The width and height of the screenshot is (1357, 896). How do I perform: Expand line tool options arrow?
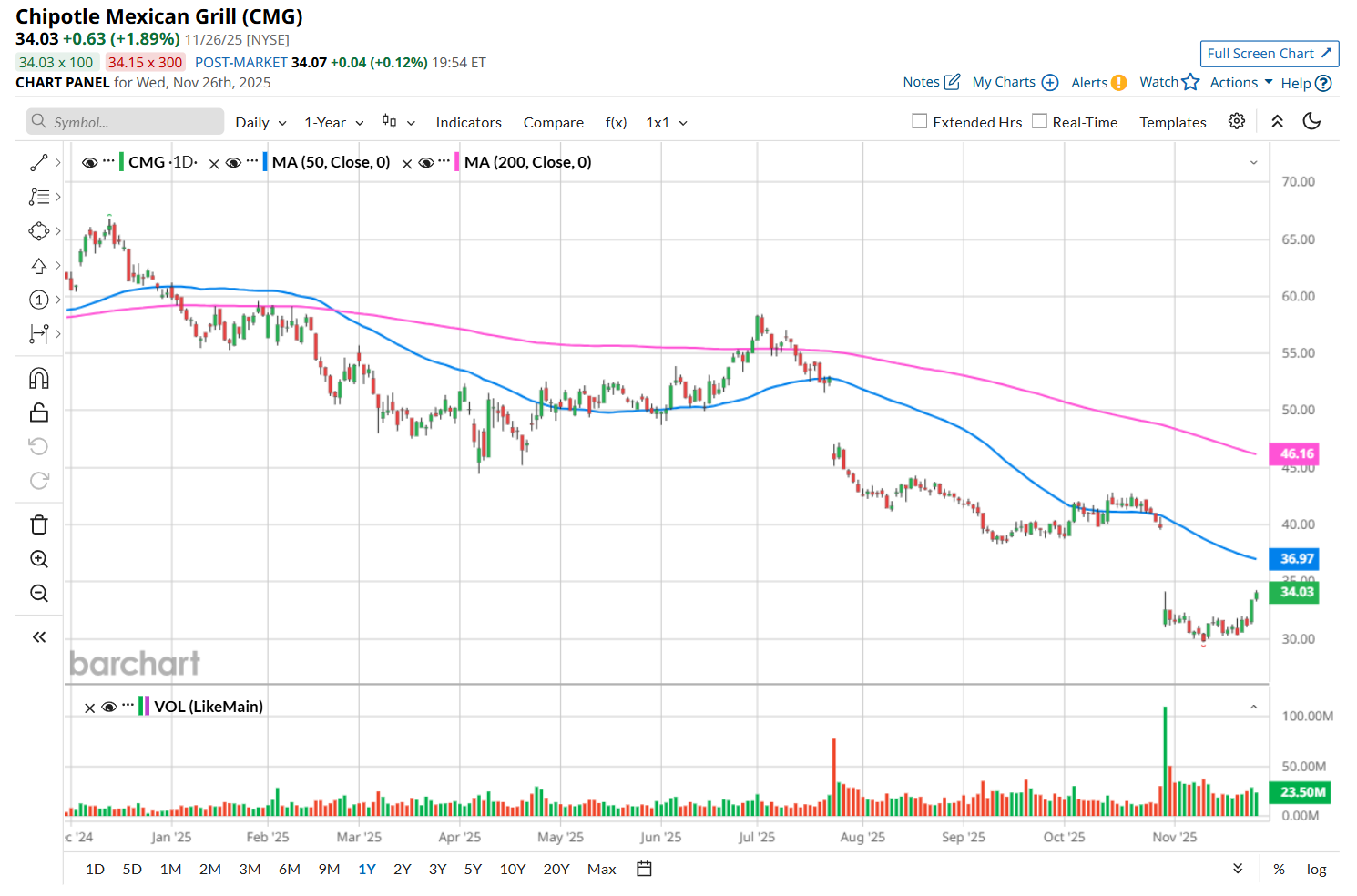coord(58,162)
